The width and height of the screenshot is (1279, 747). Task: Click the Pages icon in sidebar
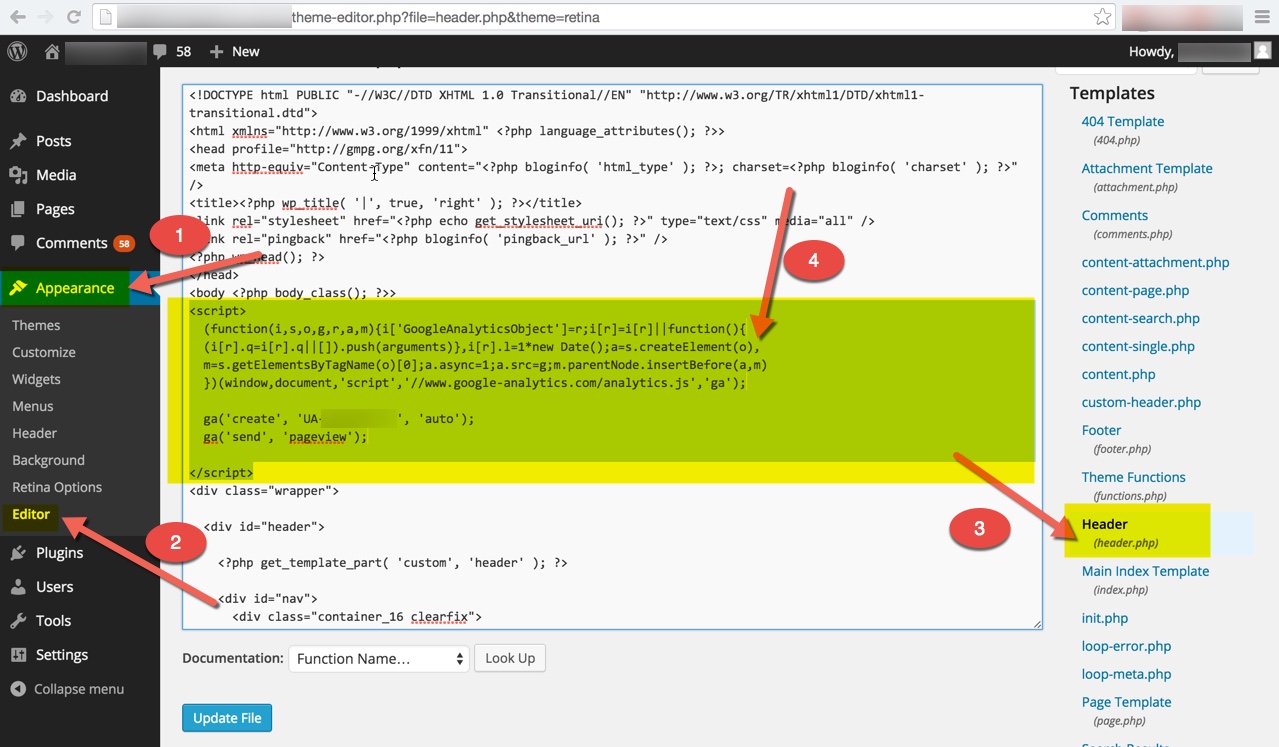click(18, 209)
